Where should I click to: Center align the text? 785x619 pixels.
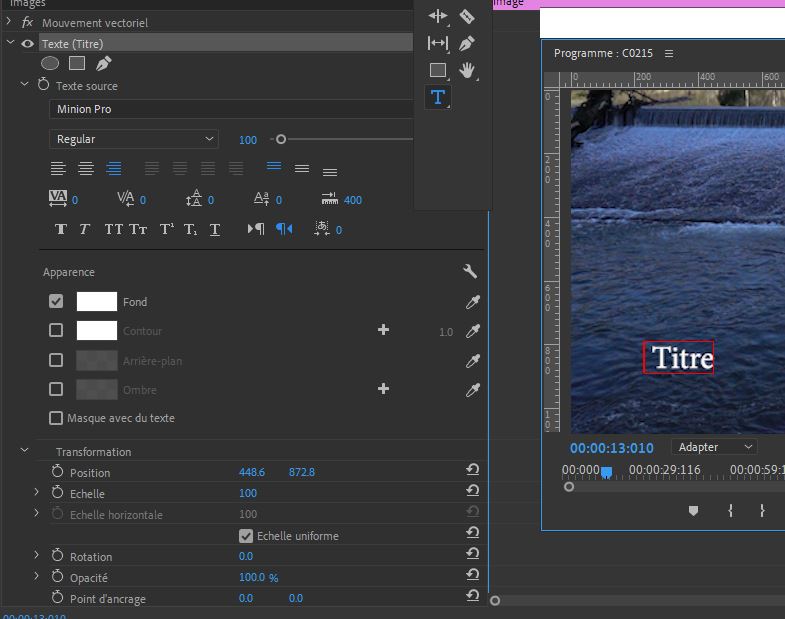click(86, 168)
